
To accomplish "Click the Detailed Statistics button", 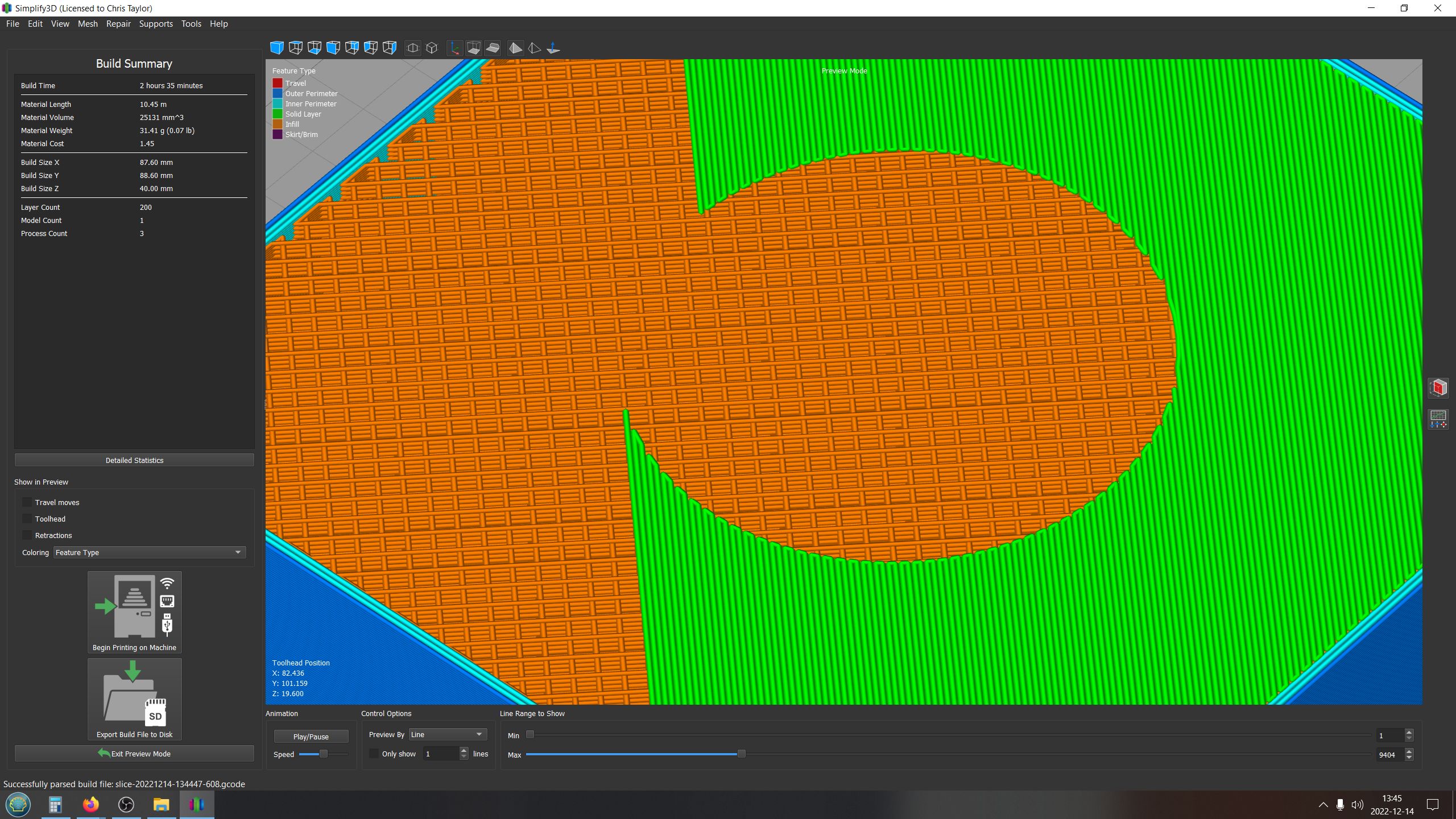I will (x=134, y=460).
